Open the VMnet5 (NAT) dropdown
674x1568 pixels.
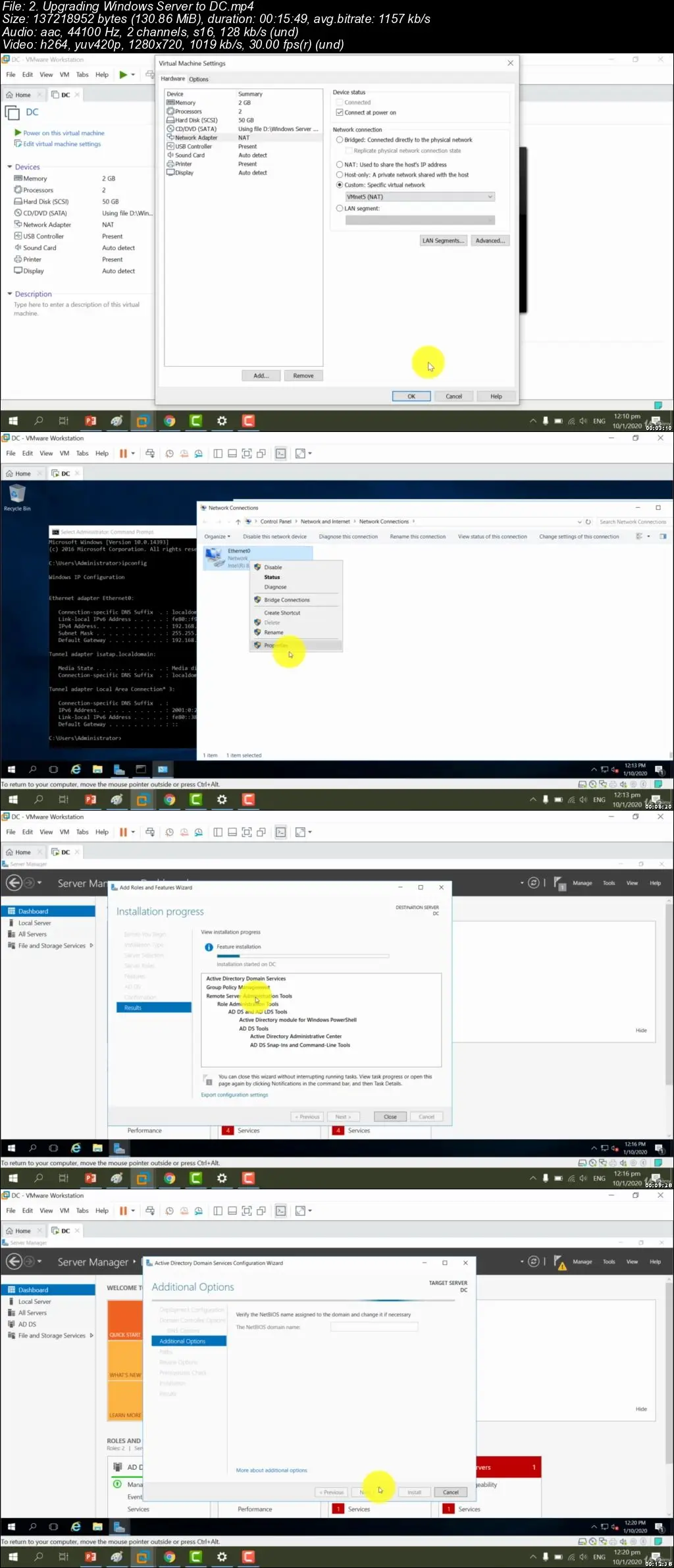420,197
